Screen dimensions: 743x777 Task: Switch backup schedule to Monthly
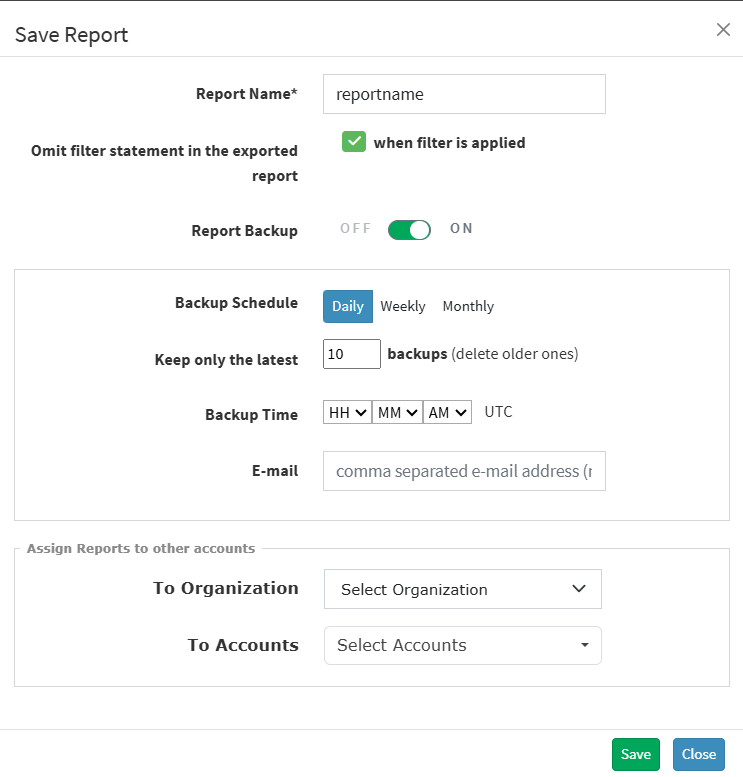[468, 307]
